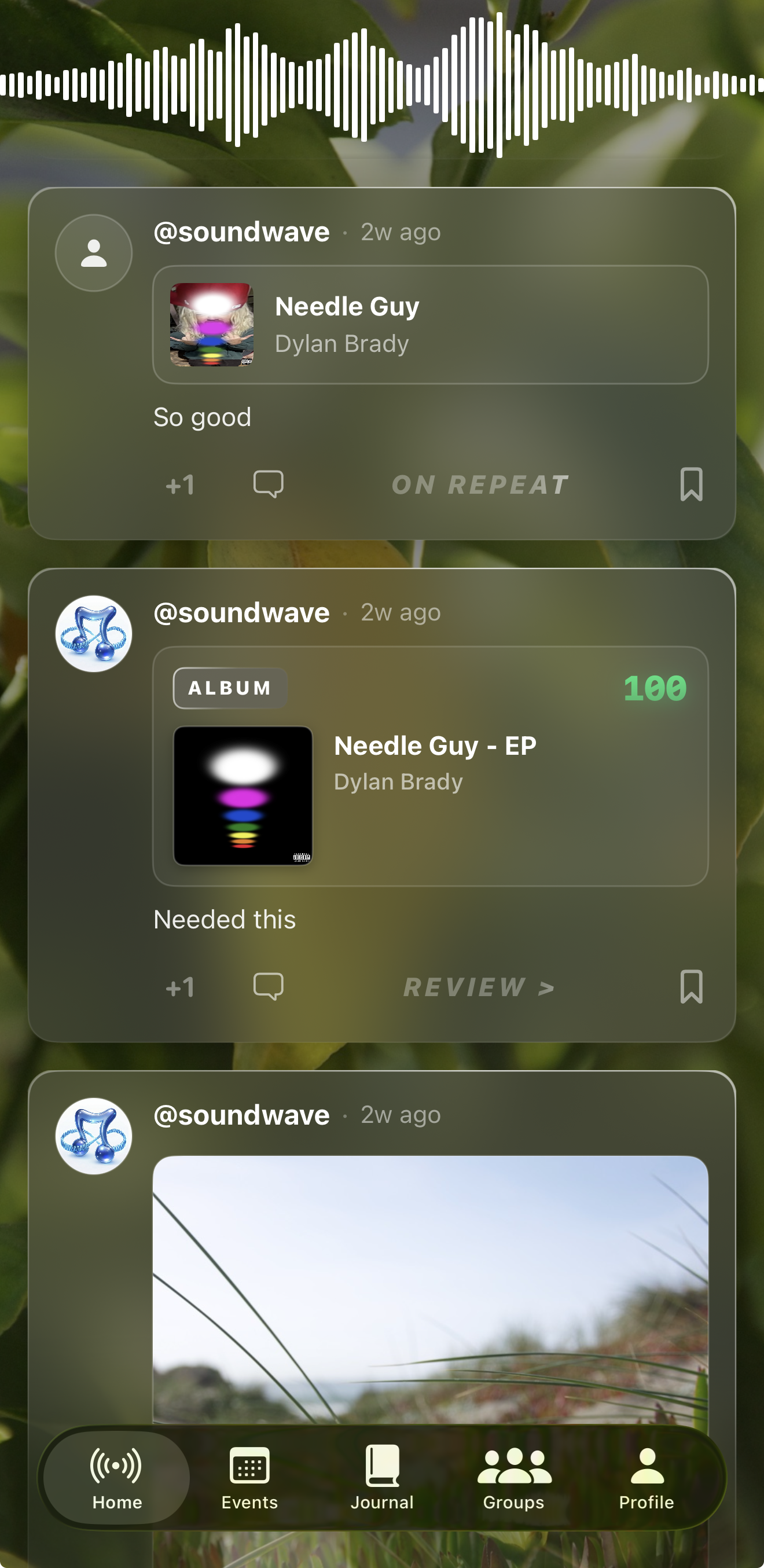This screenshot has width=764, height=1568.
Task: Open @soundwave username on the third post
Action: (x=242, y=1115)
